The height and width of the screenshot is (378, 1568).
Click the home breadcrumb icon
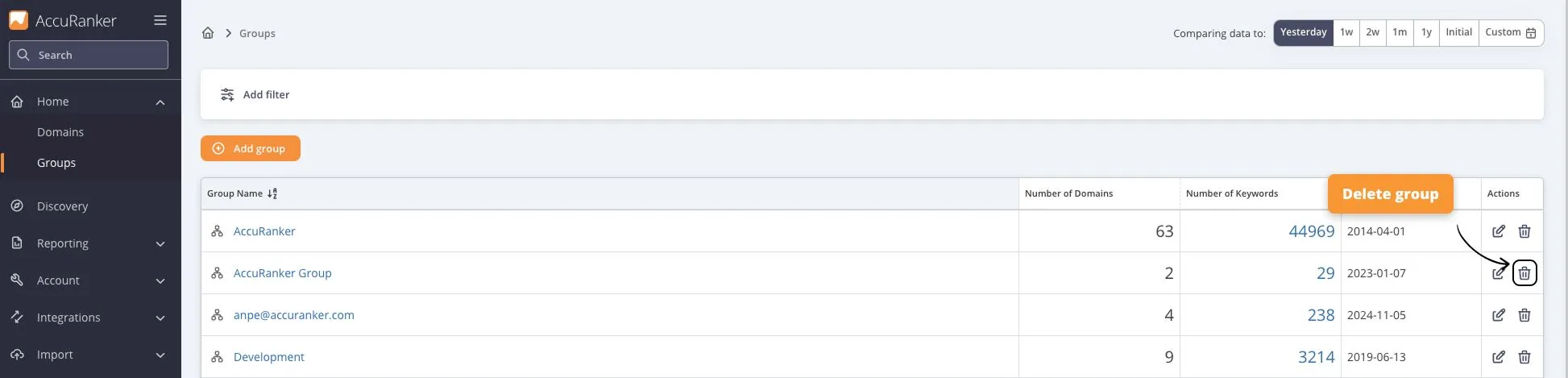tap(208, 33)
